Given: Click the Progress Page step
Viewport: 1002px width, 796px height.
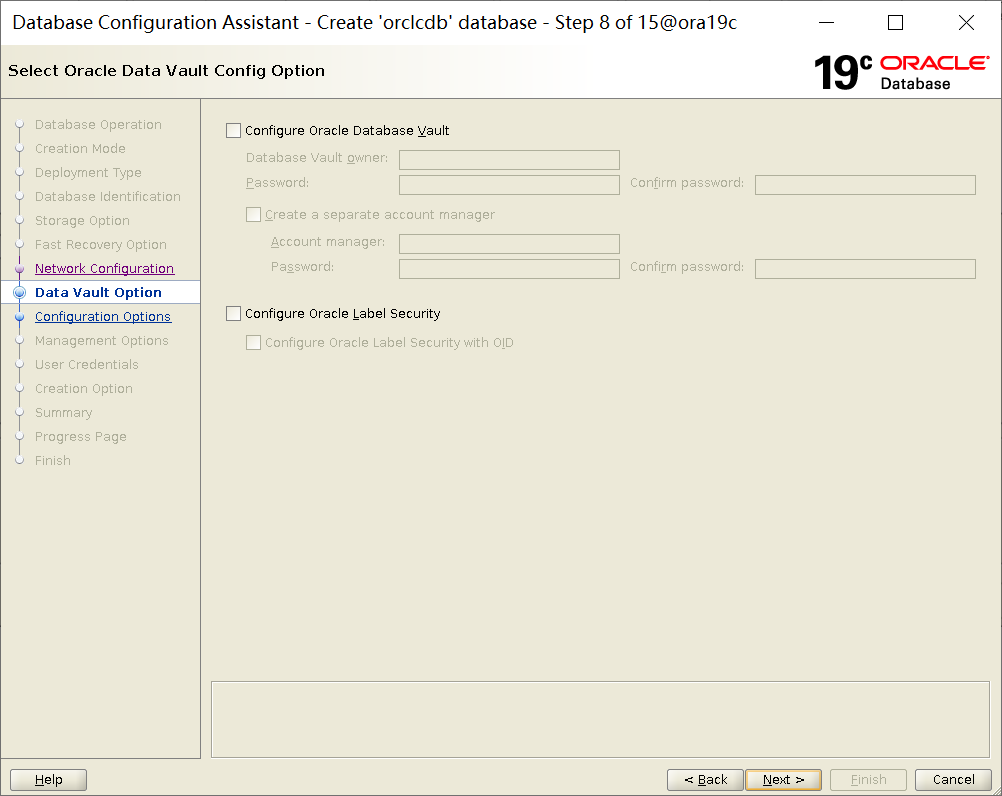Looking at the screenshot, I should (x=81, y=436).
